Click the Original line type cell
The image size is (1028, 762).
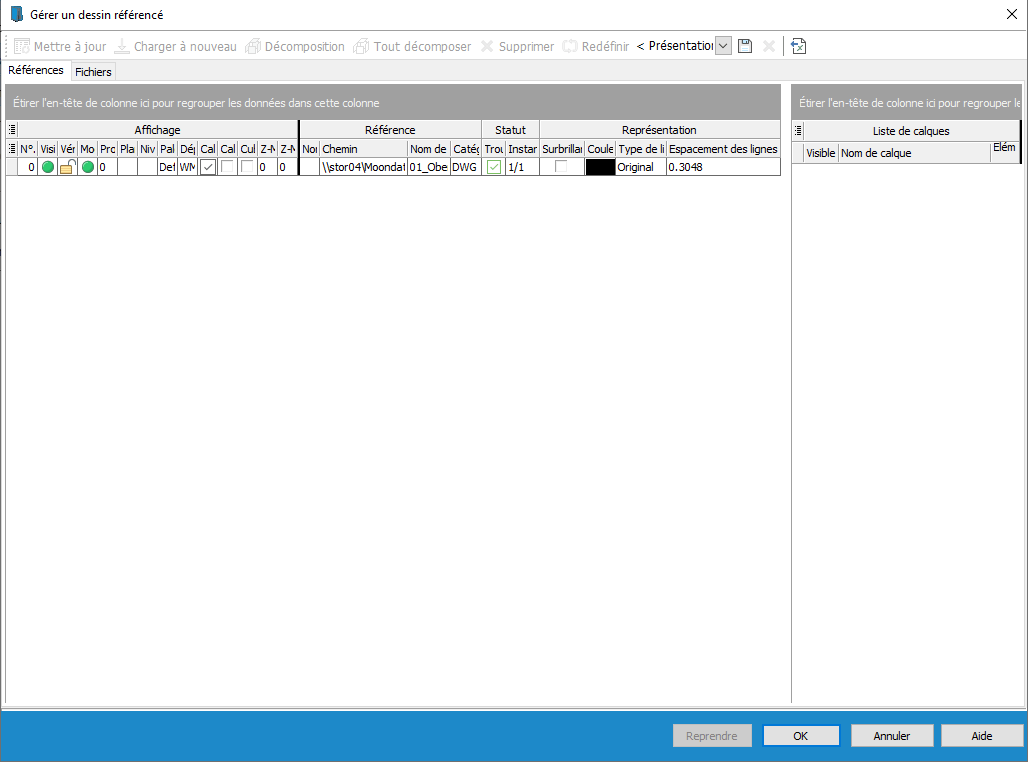coord(641,167)
